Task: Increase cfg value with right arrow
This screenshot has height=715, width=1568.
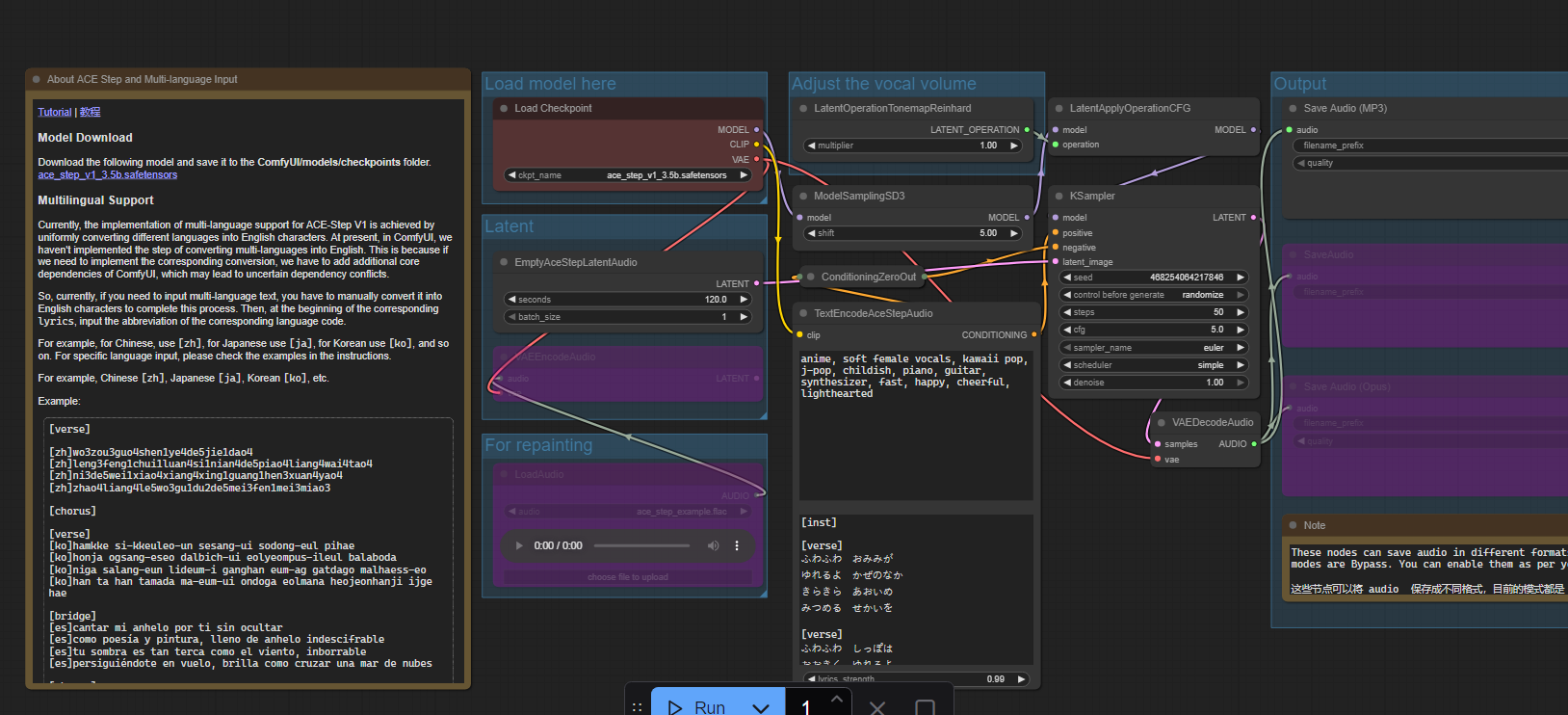Action: [1241, 330]
